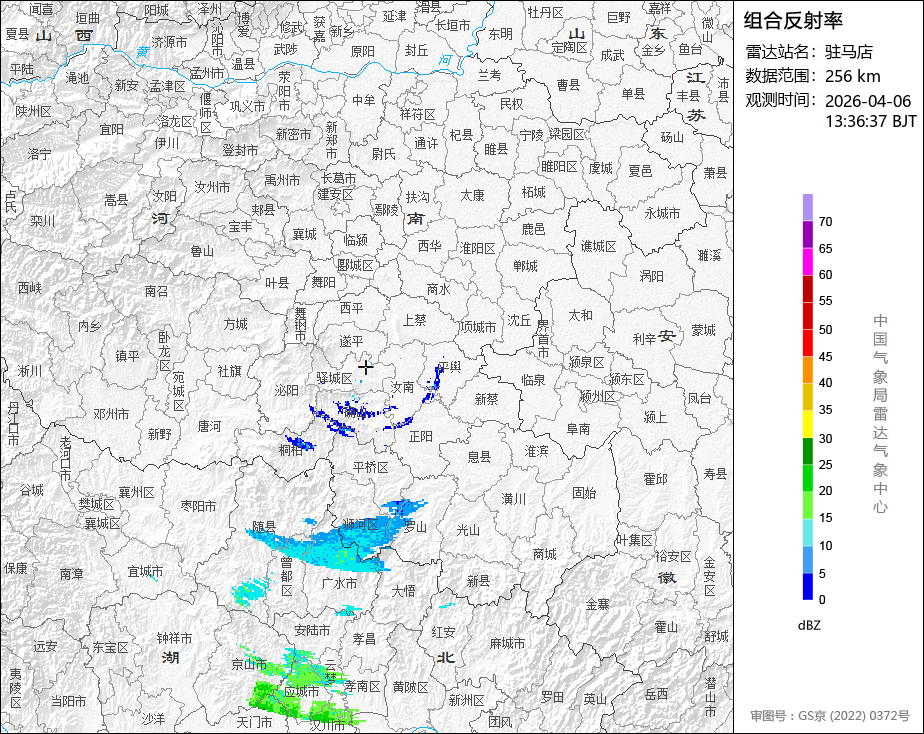Click the 枣阳市 map label
This screenshot has width=924, height=734.
coord(198,506)
